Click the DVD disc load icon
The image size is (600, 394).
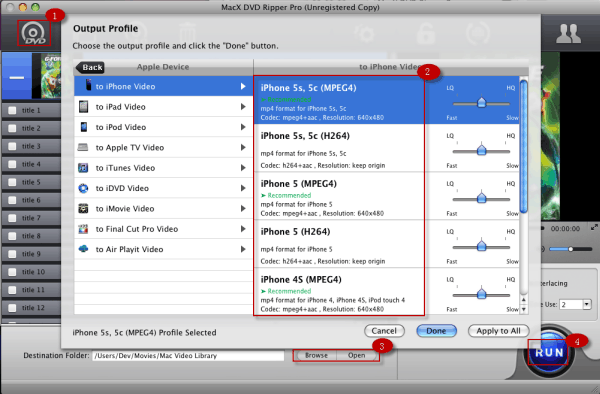point(34,33)
